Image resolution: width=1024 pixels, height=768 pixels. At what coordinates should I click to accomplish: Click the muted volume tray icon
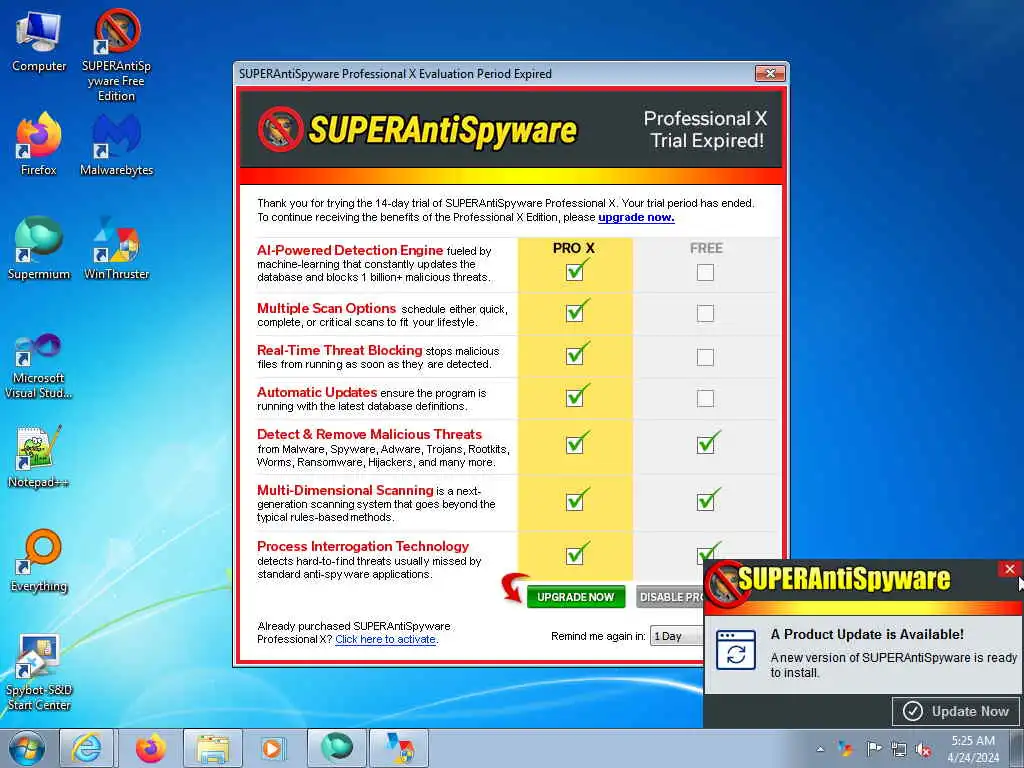[x=923, y=749]
